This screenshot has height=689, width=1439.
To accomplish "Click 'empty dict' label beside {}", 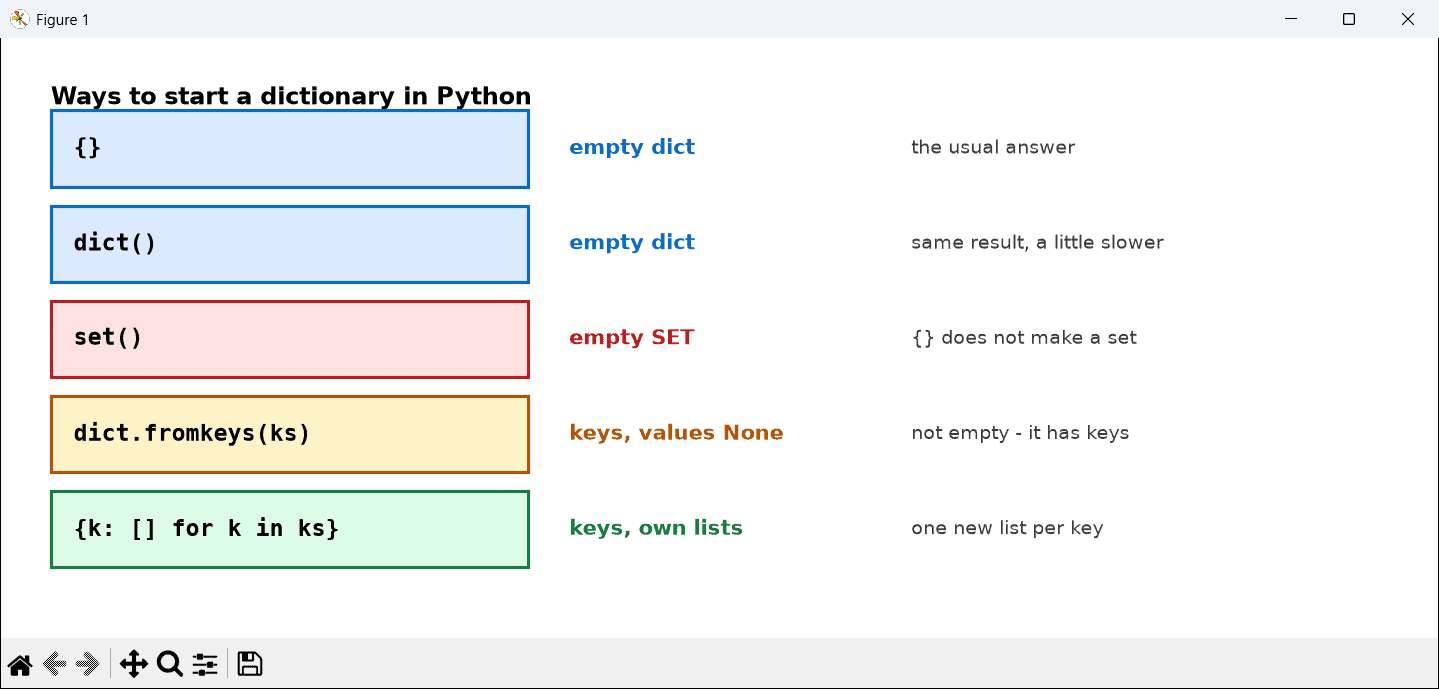I will (x=632, y=147).
